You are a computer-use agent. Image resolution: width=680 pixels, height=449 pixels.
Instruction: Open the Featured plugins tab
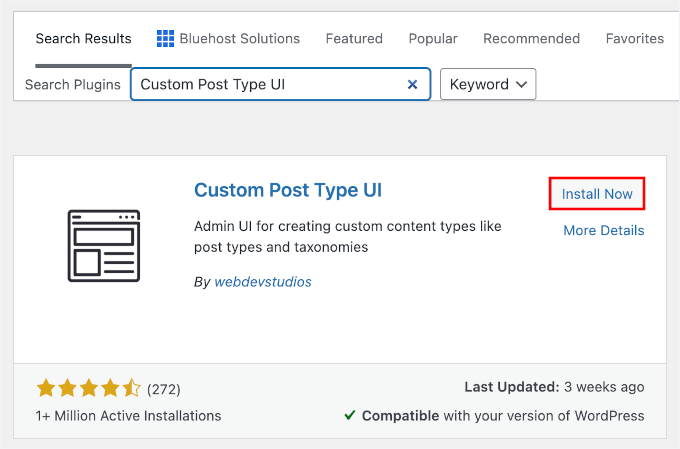pos(354,39)
